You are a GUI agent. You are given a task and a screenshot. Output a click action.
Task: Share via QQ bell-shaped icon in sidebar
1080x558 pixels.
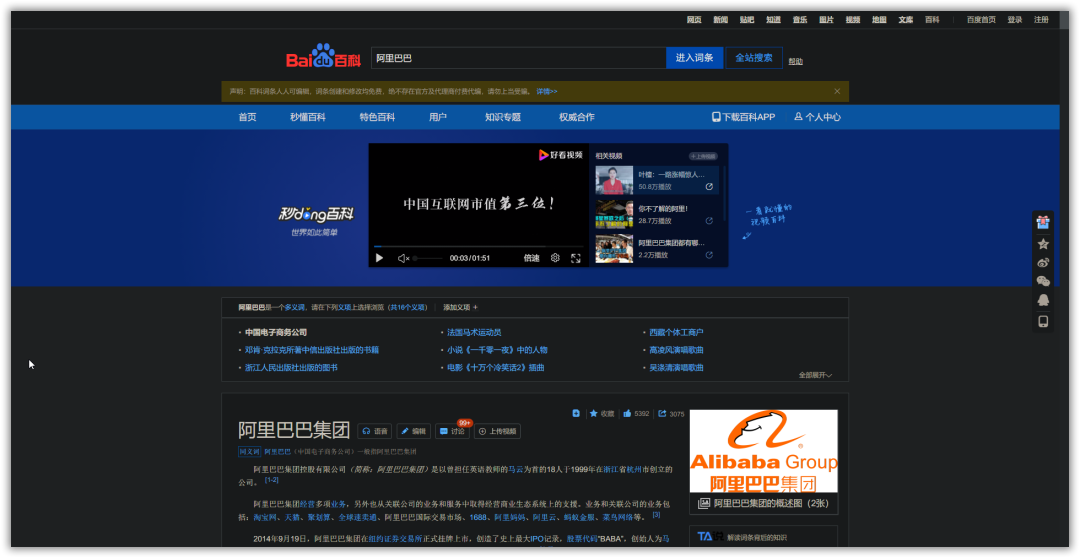pyautogui.click(x=1043, y=300)
